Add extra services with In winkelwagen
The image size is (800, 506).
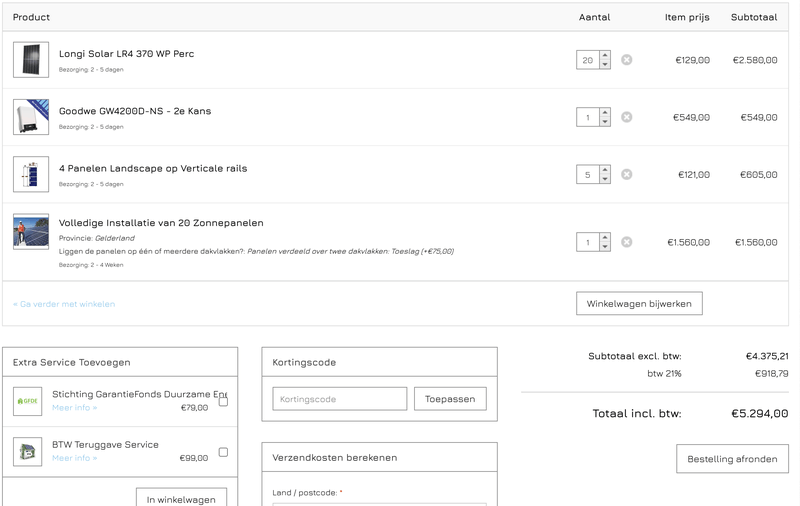coord(181,497)
